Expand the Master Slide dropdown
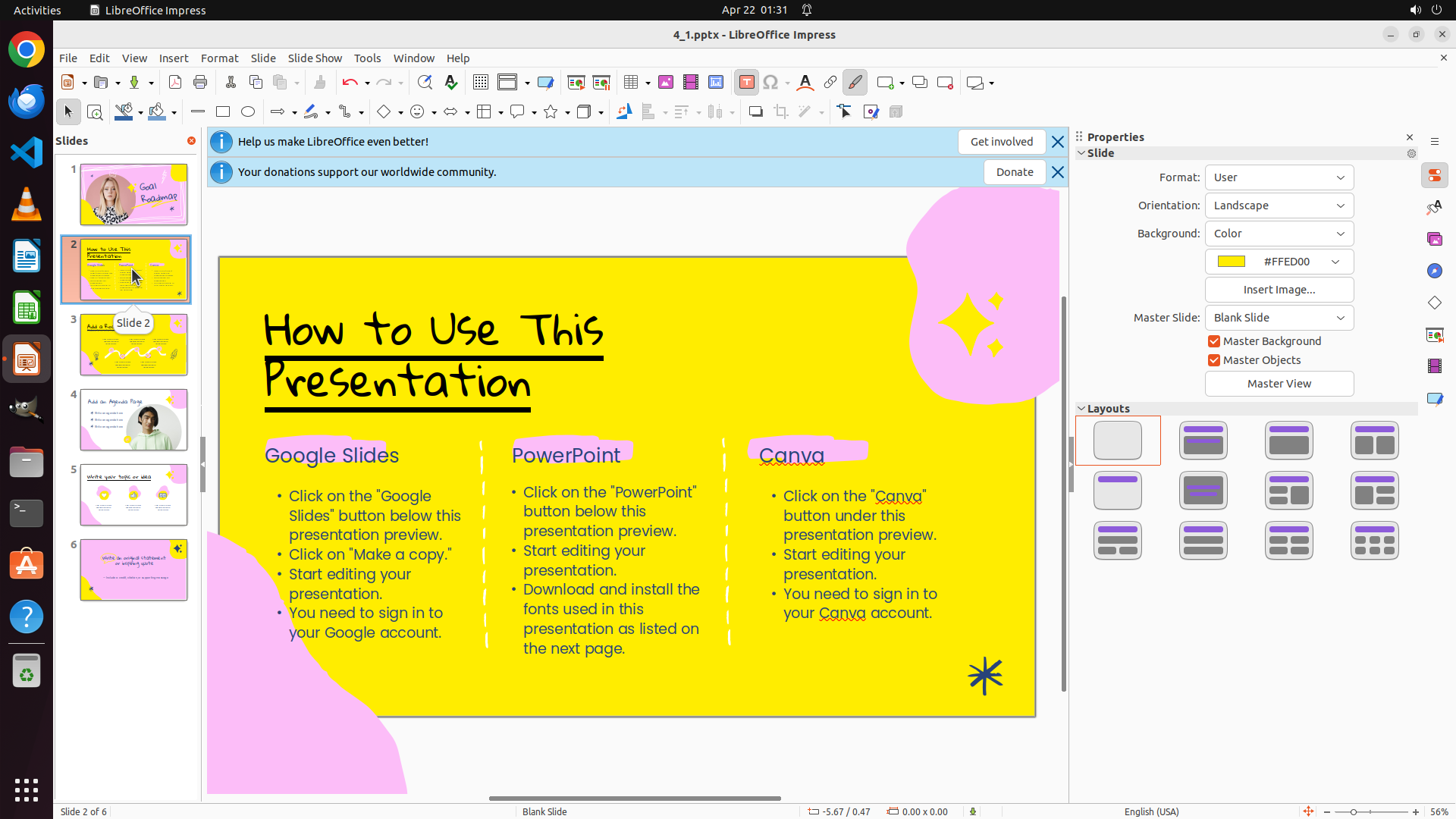 pos(1279,318)
